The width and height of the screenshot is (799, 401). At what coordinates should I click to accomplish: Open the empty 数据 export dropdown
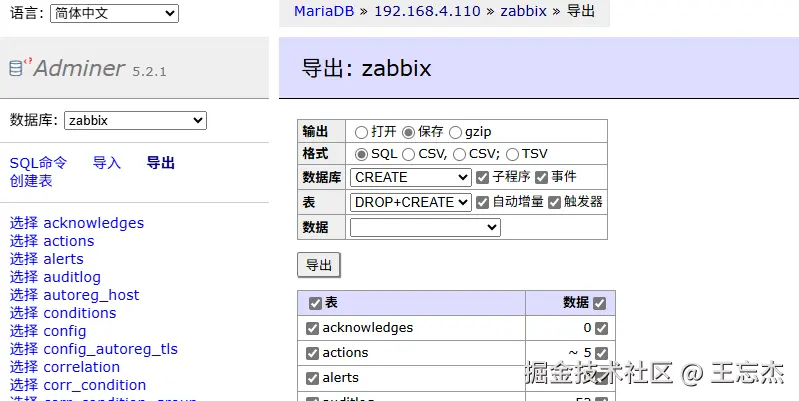[x=425, y=227]
